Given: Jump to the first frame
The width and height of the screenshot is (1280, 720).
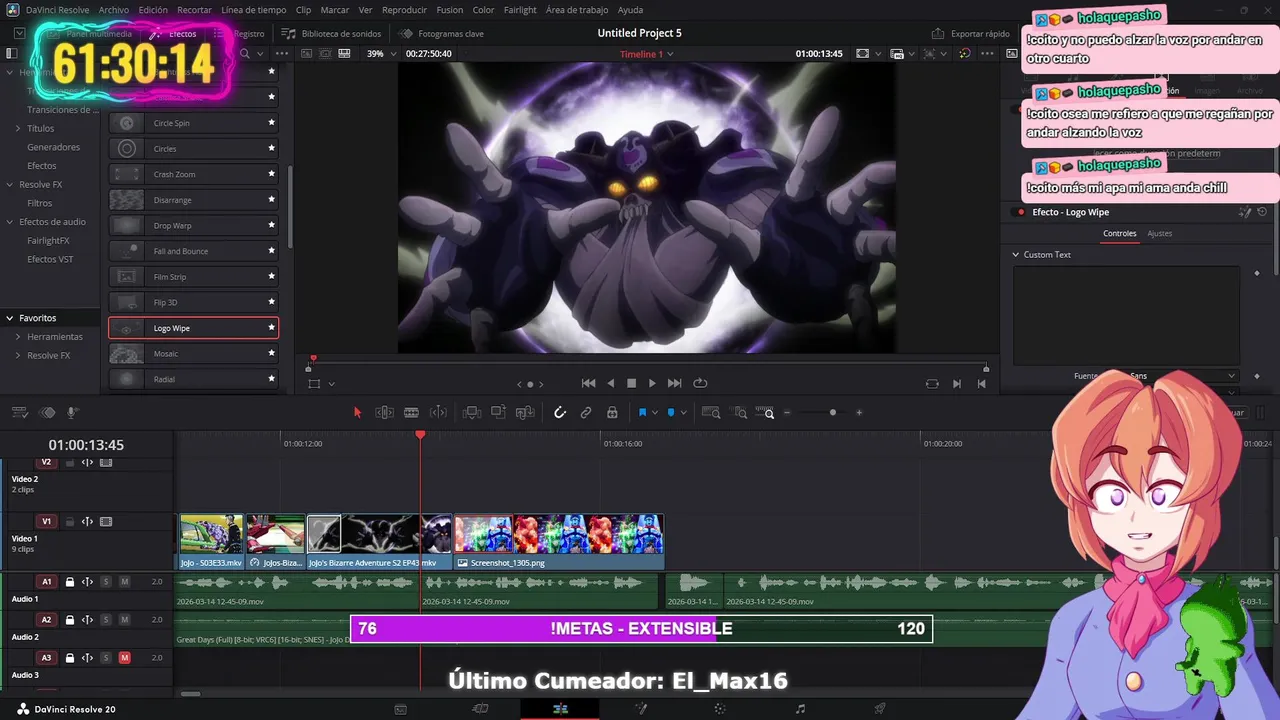Looking at the screenshot, I should (588, 383).
